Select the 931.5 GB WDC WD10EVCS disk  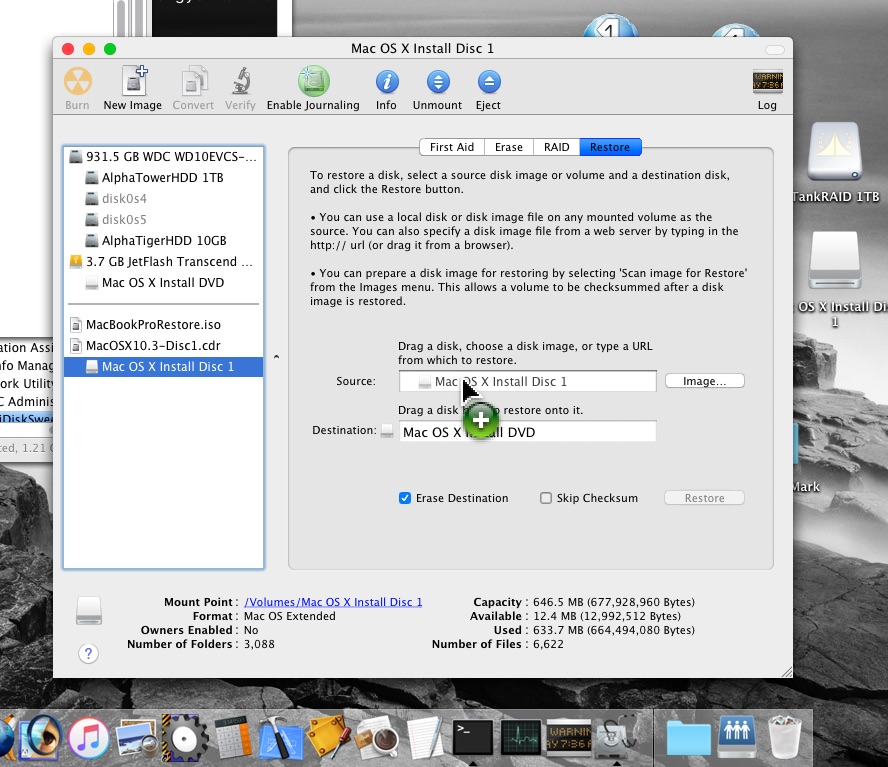click(163, 156)
